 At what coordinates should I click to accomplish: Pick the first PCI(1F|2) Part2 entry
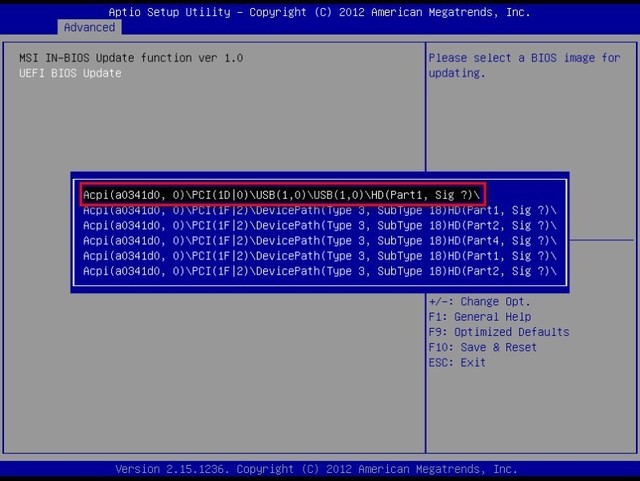(320, 225)
